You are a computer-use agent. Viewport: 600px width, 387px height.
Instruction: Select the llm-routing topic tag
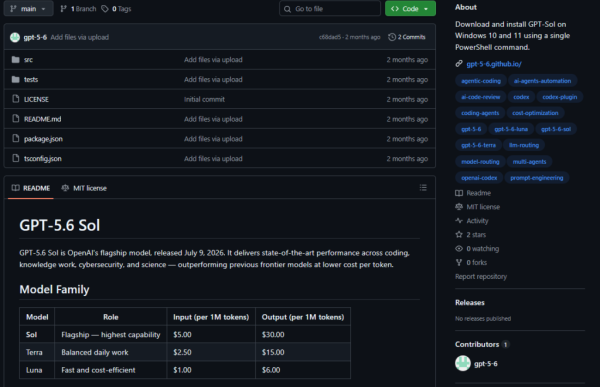524,145
